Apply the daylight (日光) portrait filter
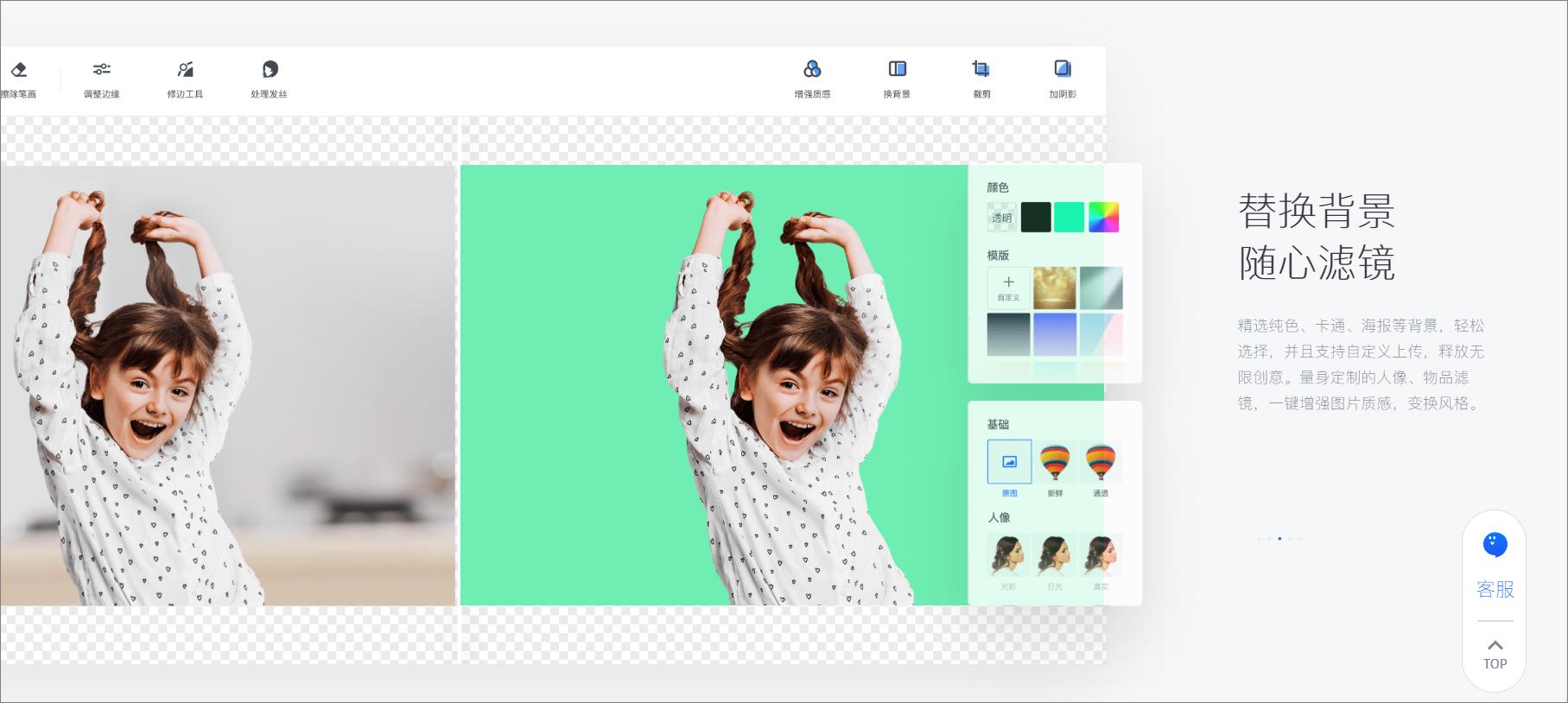 pyautogui.click(x=1055, y=555)
